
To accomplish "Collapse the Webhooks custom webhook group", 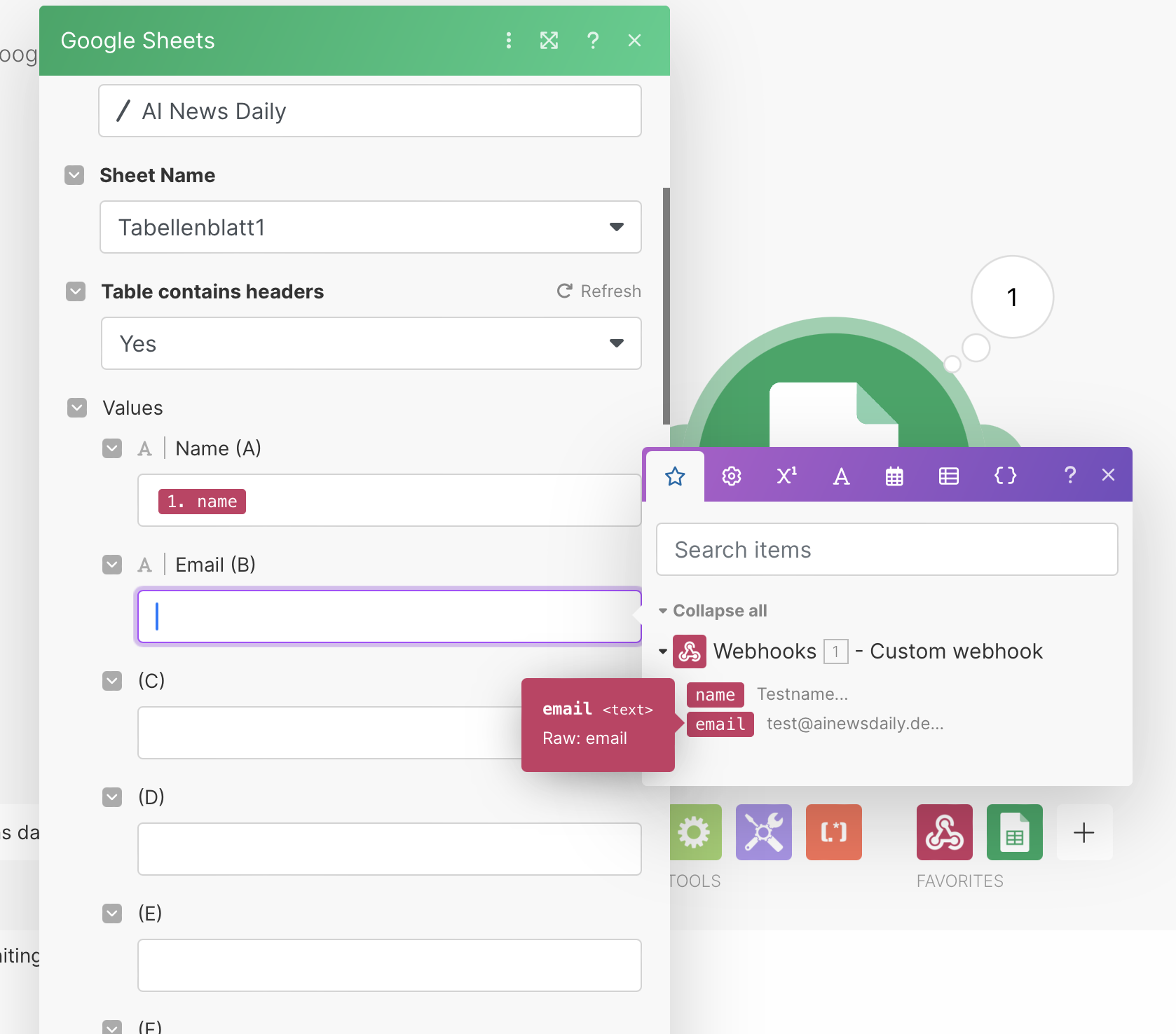I will coord(663,652).
